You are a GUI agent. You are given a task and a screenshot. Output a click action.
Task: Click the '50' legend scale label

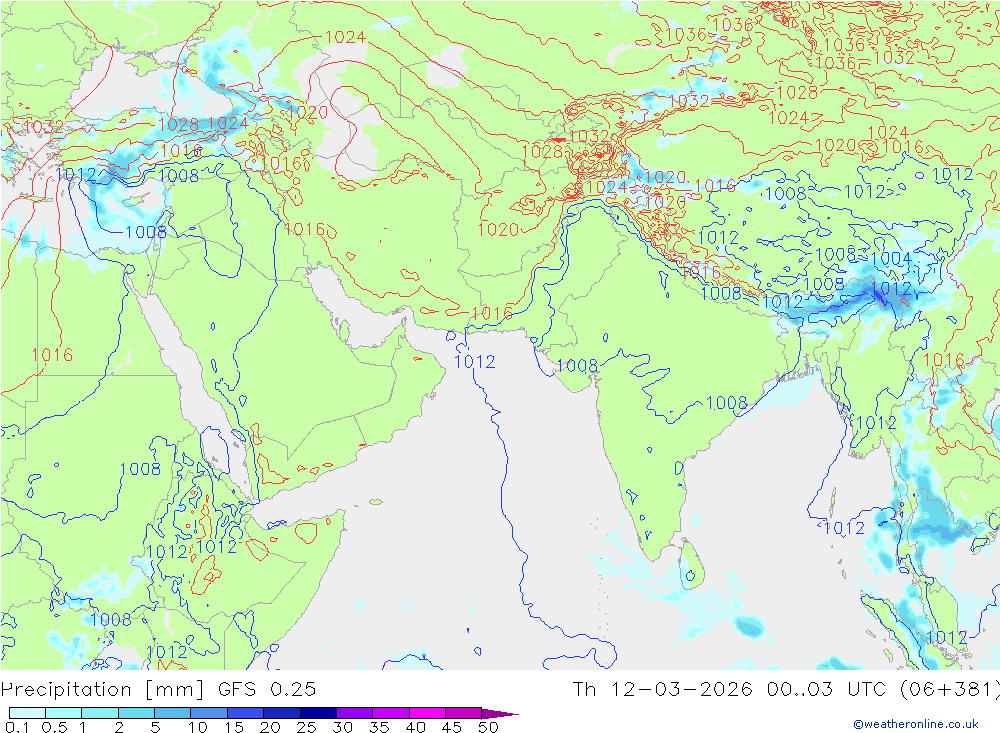(488, 727)
